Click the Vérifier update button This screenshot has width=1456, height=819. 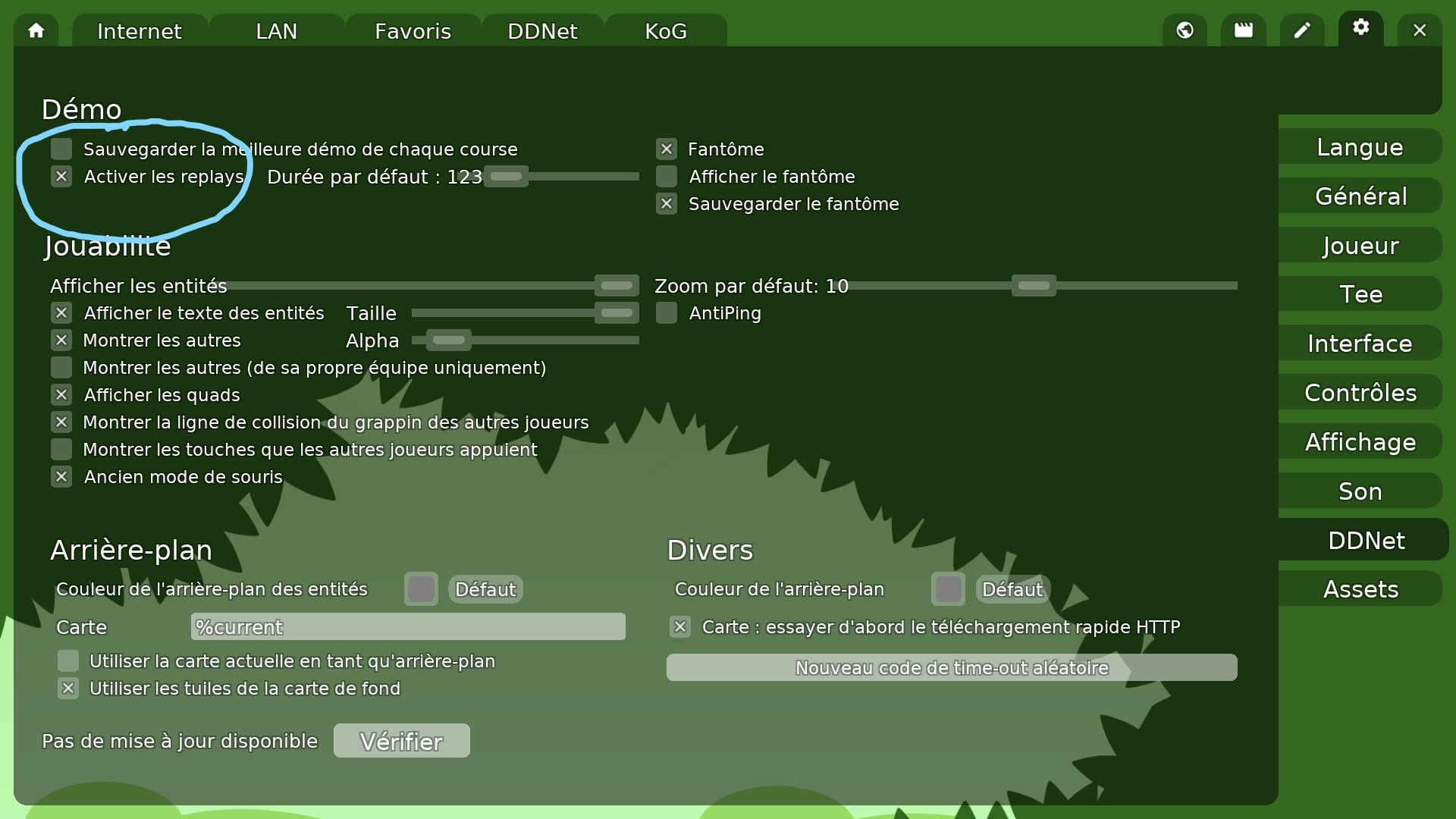[401, 741]
